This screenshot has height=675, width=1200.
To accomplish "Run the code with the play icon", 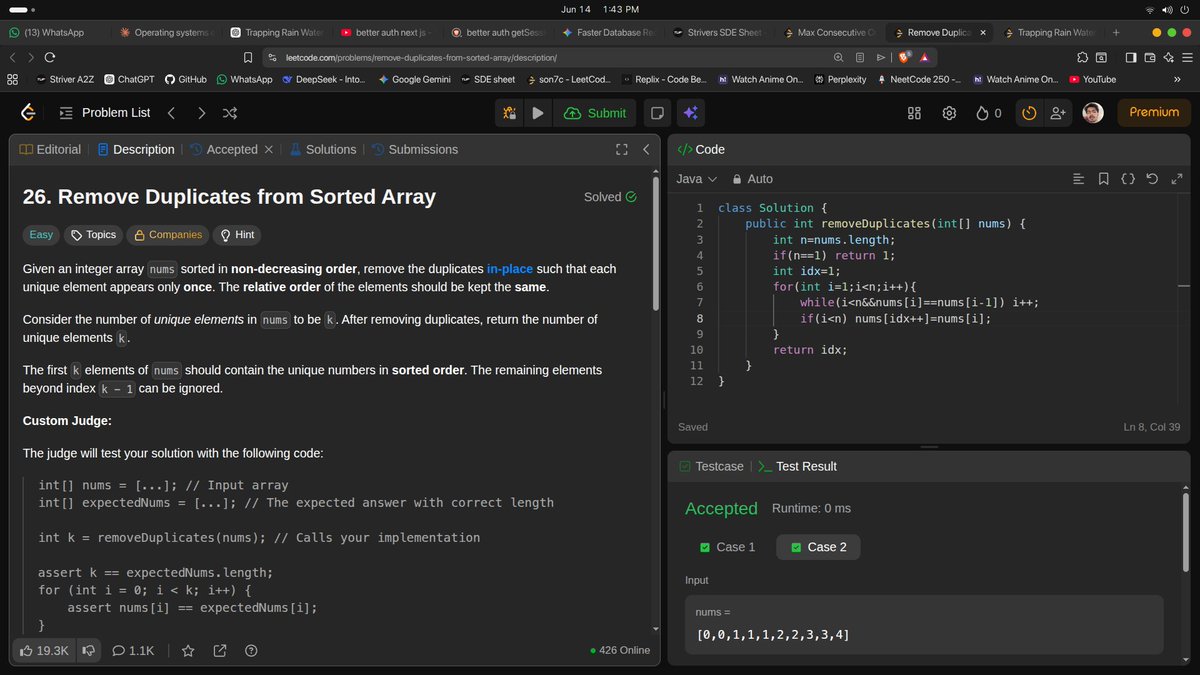I will (x=538, y=113).
